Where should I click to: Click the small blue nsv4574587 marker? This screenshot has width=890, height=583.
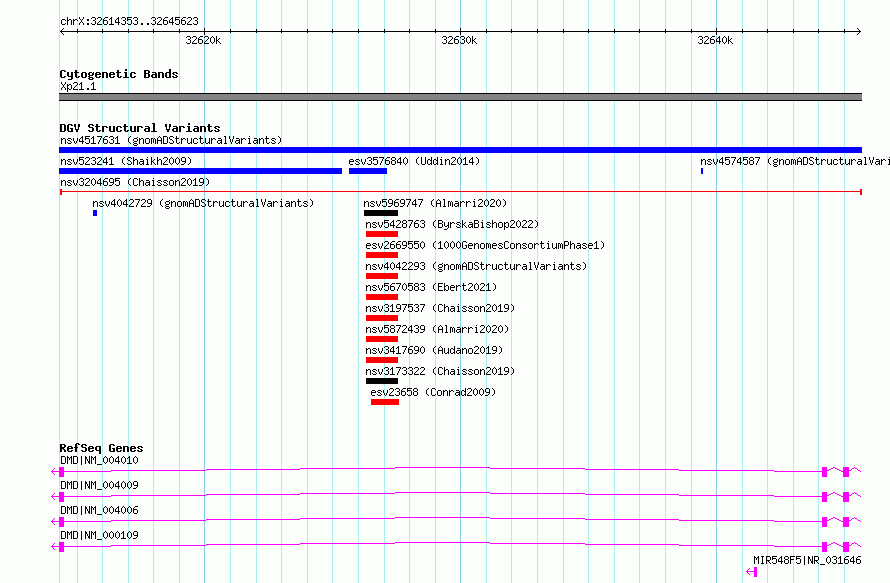702,171
